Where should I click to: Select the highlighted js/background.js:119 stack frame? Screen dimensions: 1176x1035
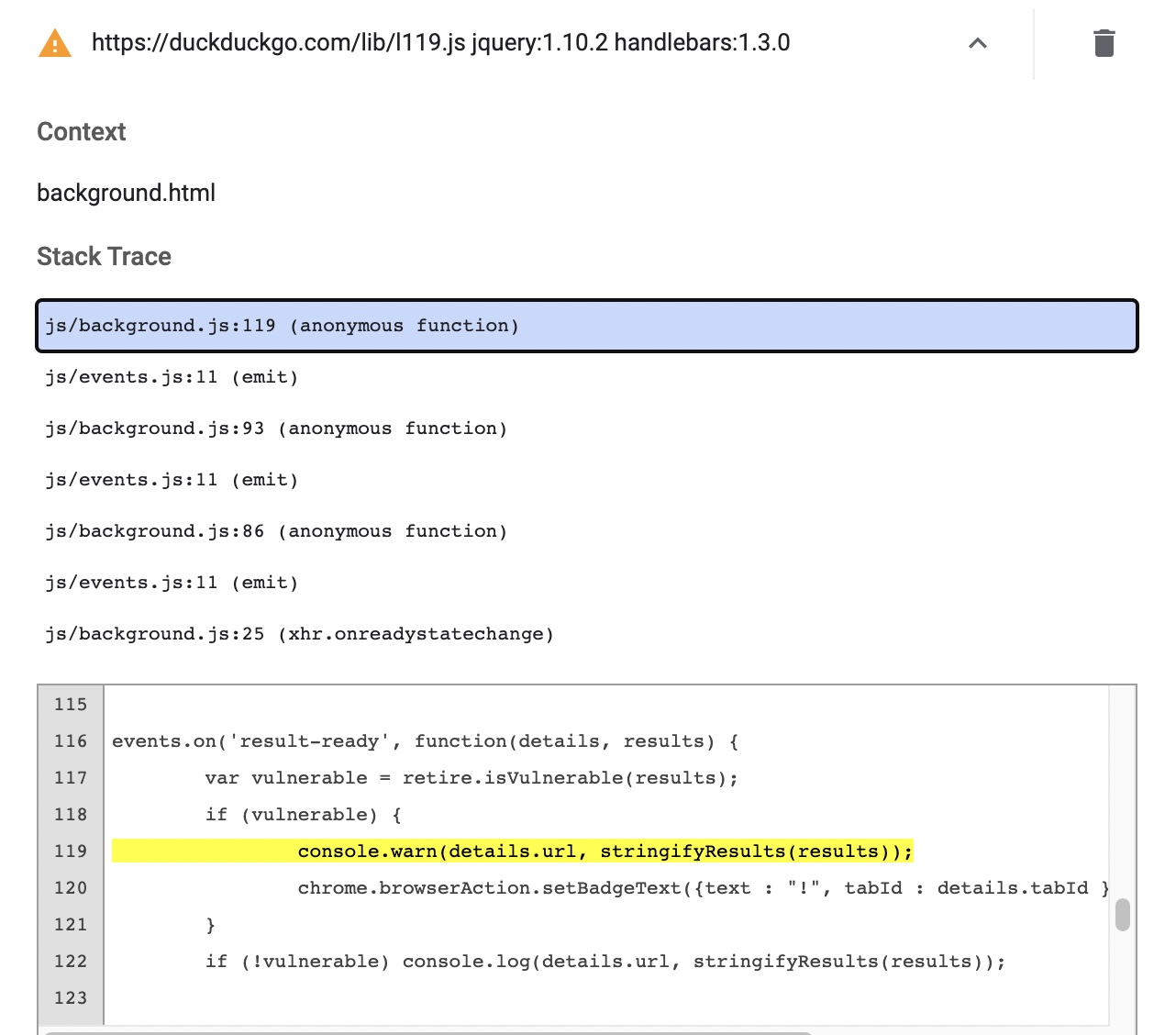pos(282,326)
